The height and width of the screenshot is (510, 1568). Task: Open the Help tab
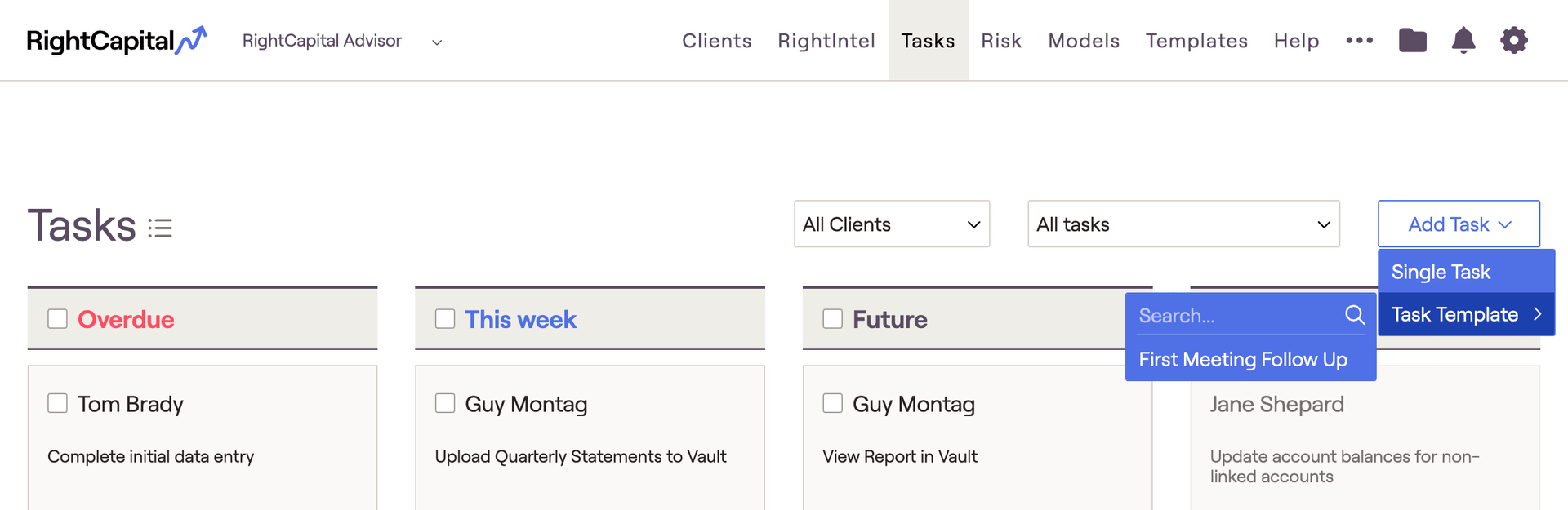pyautogui.click(x=1297, y=41)
